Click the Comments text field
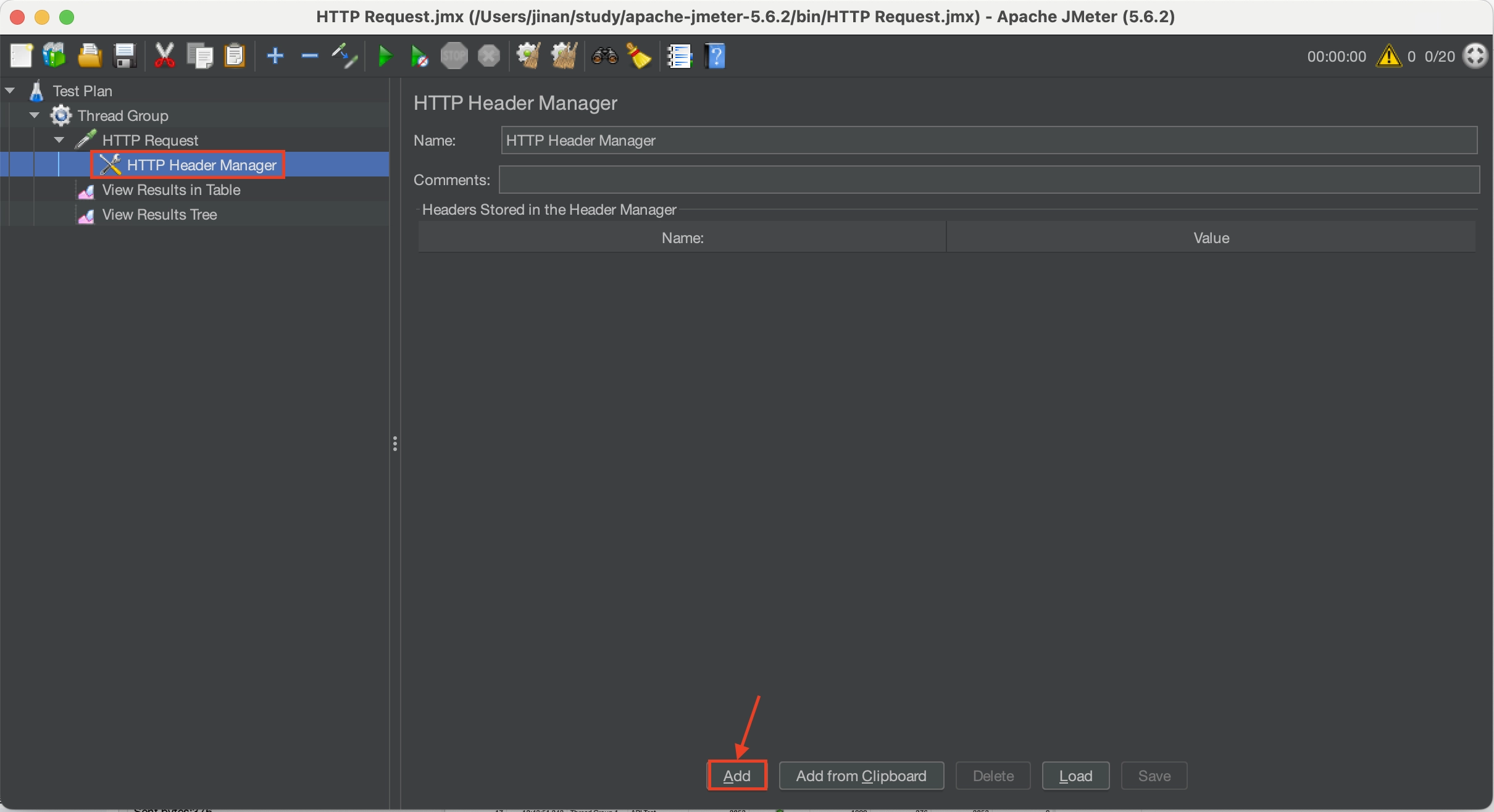The width and height of the screenshot is (1494, 812). click(988, 180)
